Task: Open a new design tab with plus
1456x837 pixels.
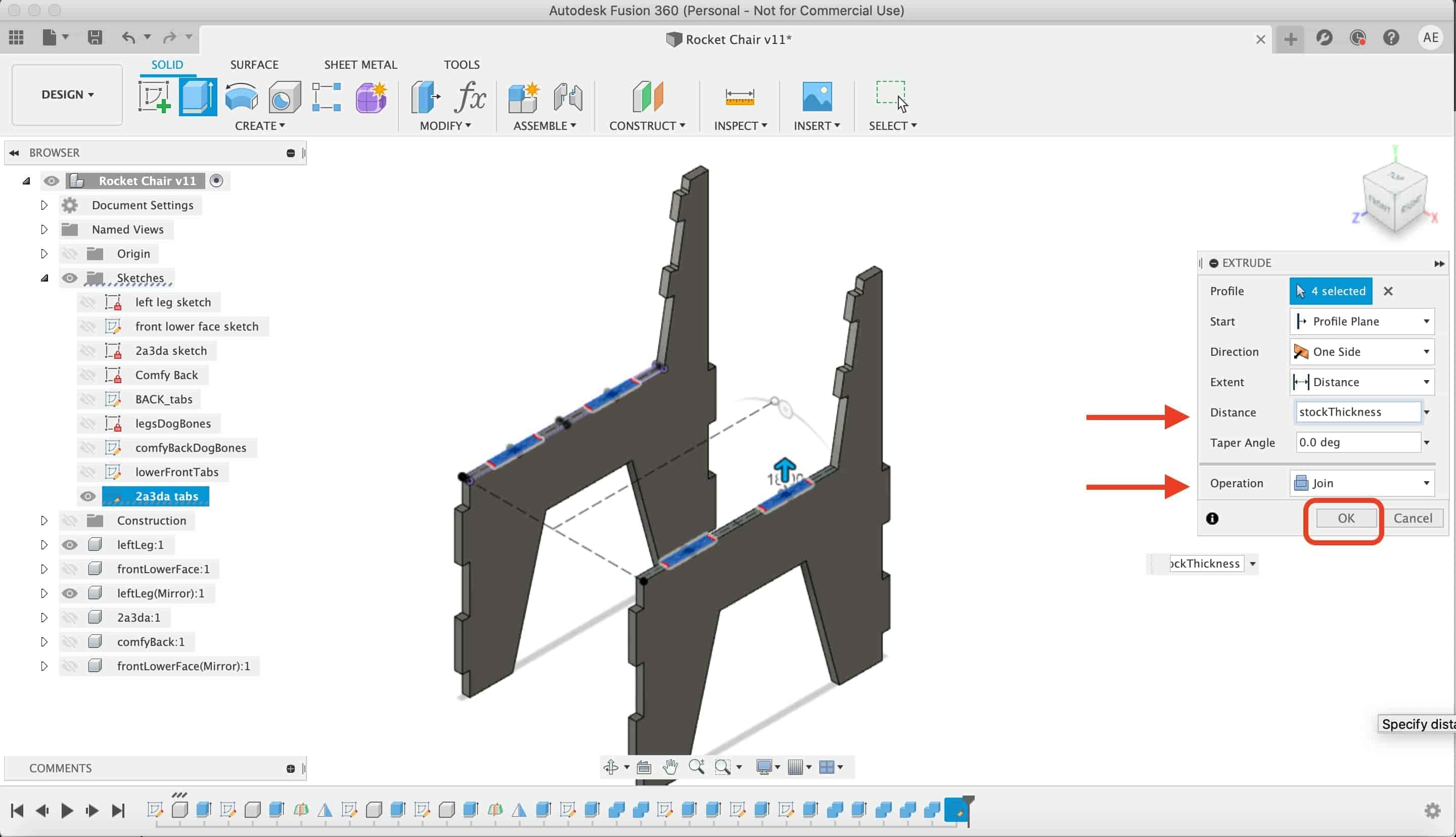Action: click(1291, 39)
